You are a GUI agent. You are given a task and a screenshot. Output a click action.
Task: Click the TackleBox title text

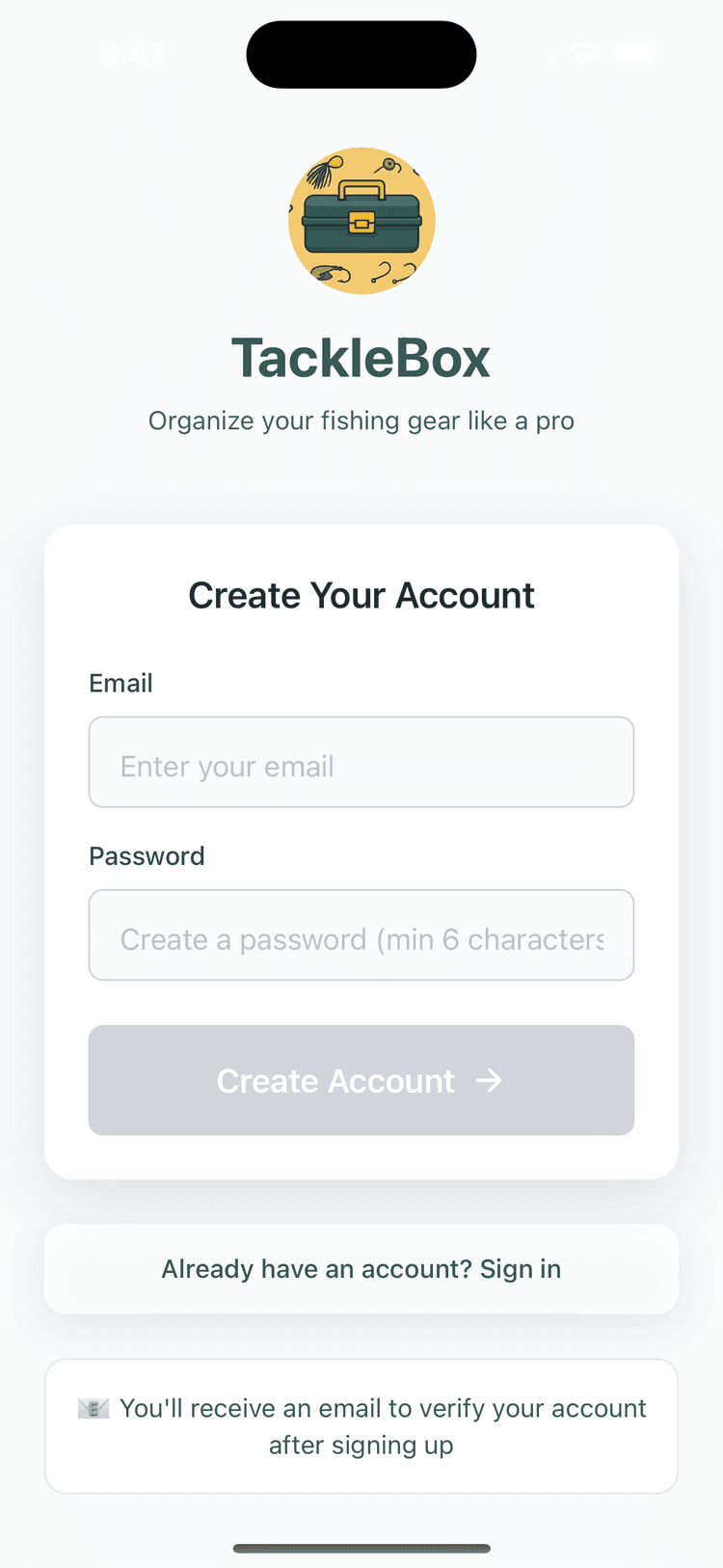coord(361,359)
